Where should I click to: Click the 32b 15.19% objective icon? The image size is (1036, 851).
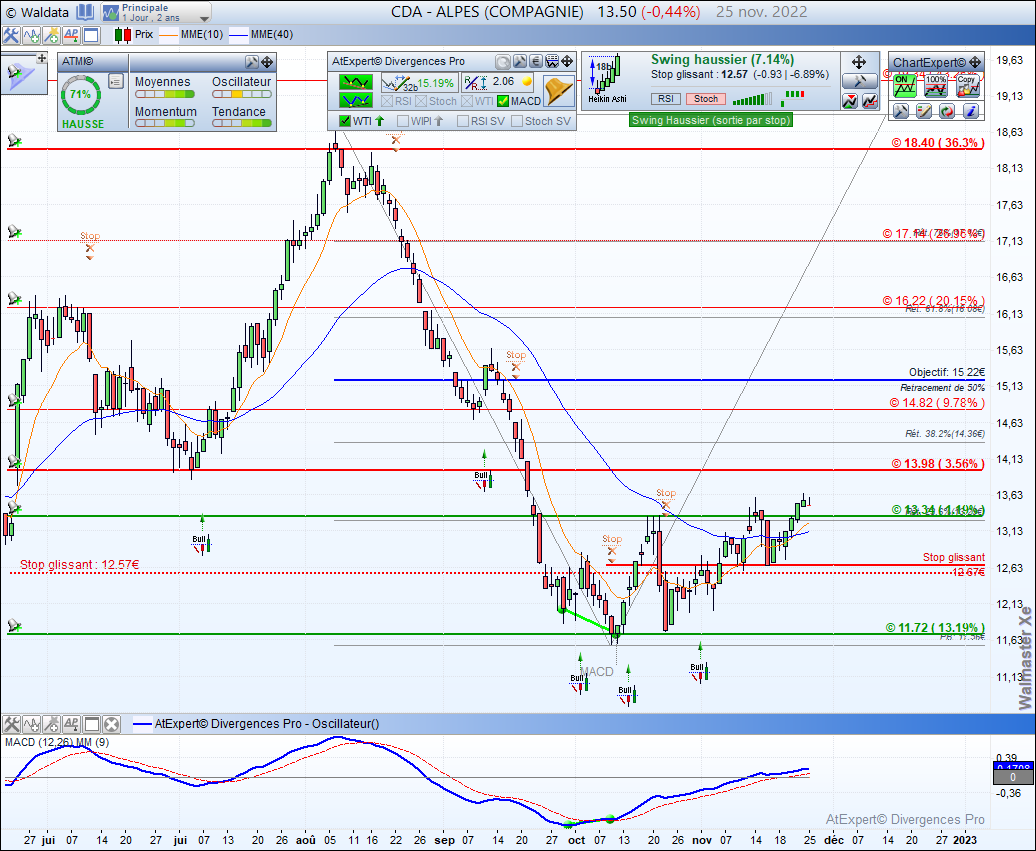coord(419,83)
